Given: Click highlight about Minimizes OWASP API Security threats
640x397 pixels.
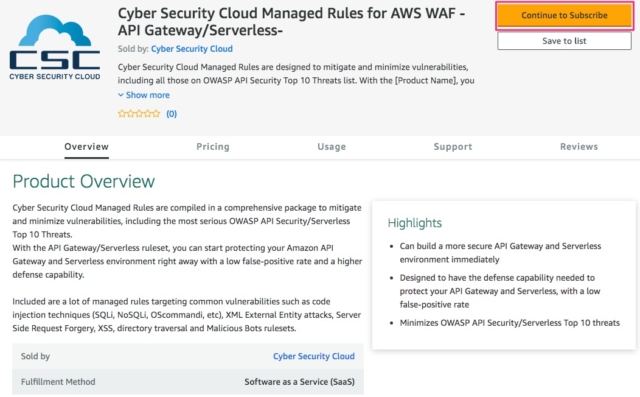Looking at the screenshot, I should click(509, 323).
